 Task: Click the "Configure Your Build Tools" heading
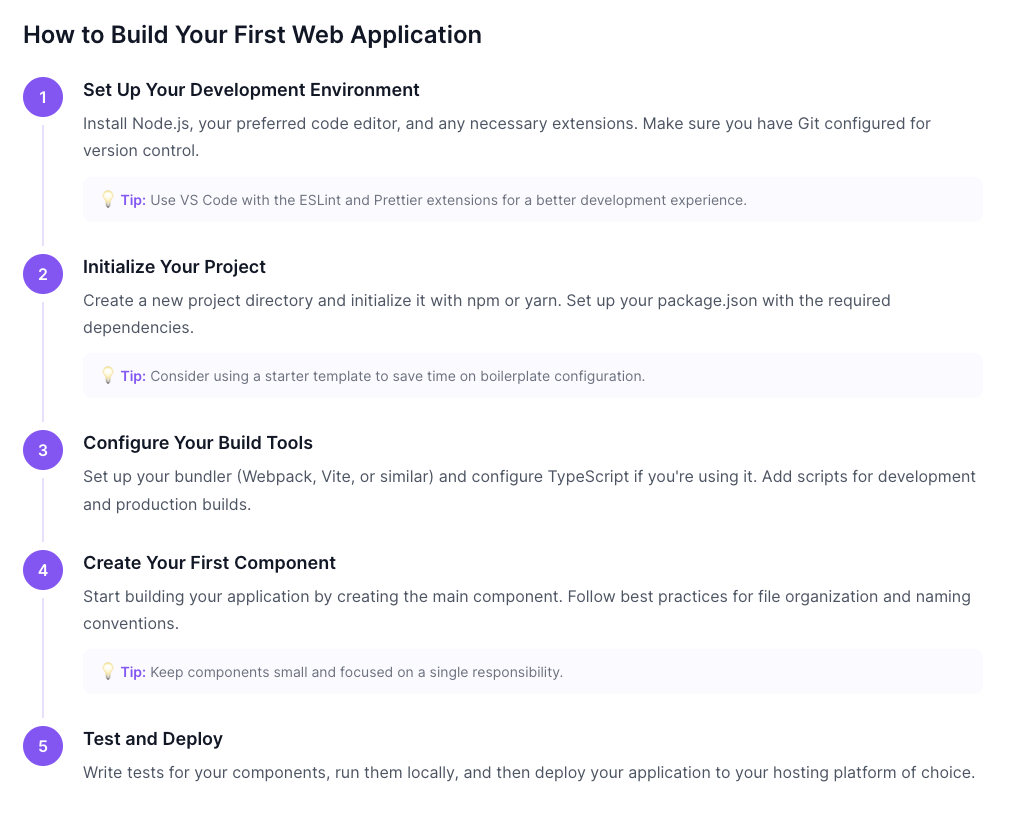tap(198, 443)
